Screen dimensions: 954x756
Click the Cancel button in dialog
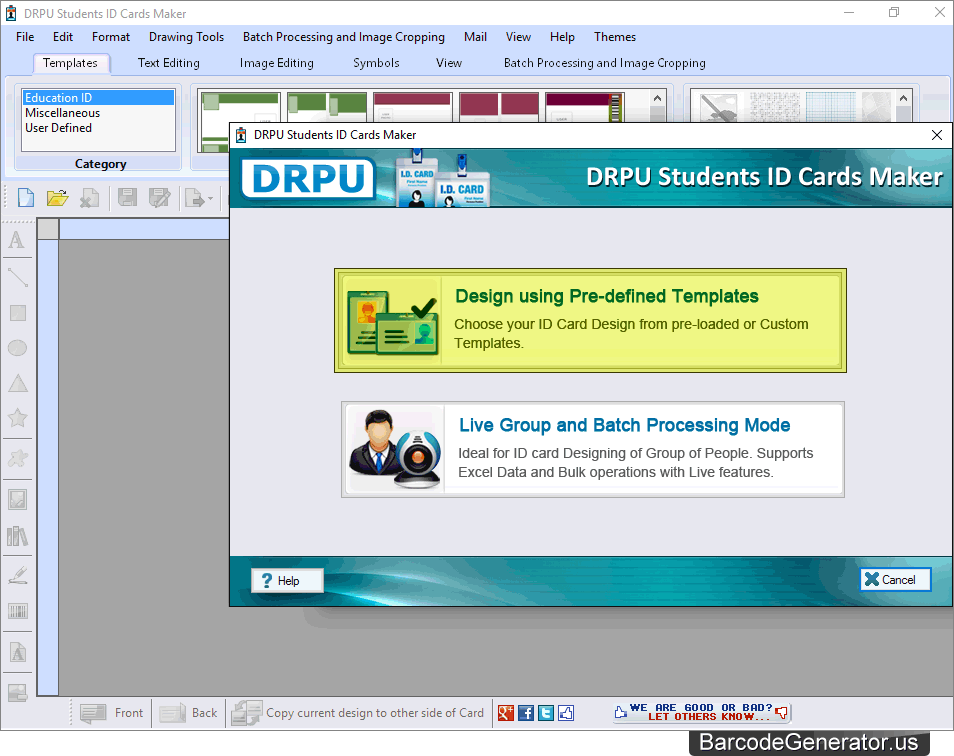[x=895, y=580]
